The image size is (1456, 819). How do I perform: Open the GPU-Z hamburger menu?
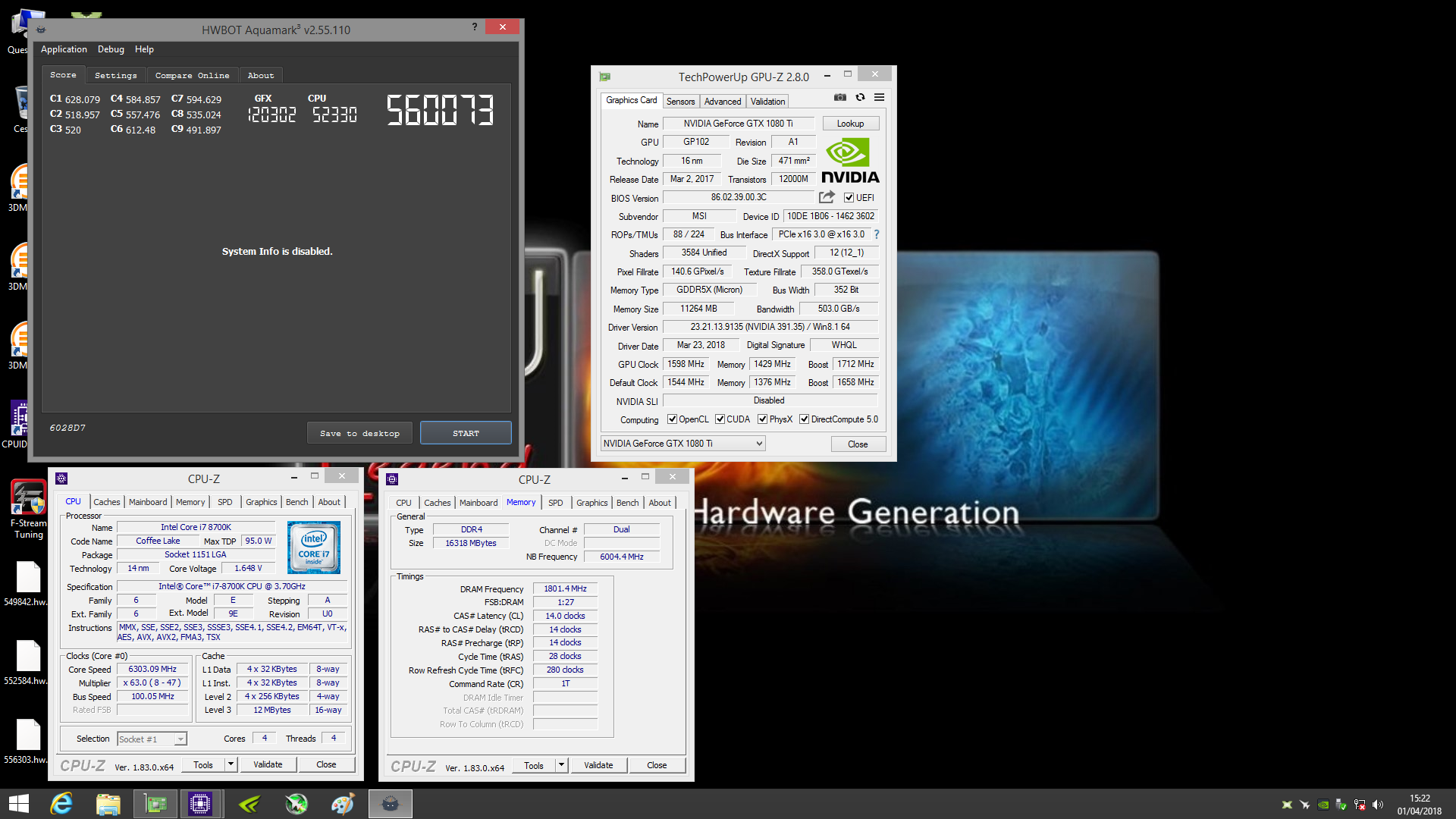point(879,98)
